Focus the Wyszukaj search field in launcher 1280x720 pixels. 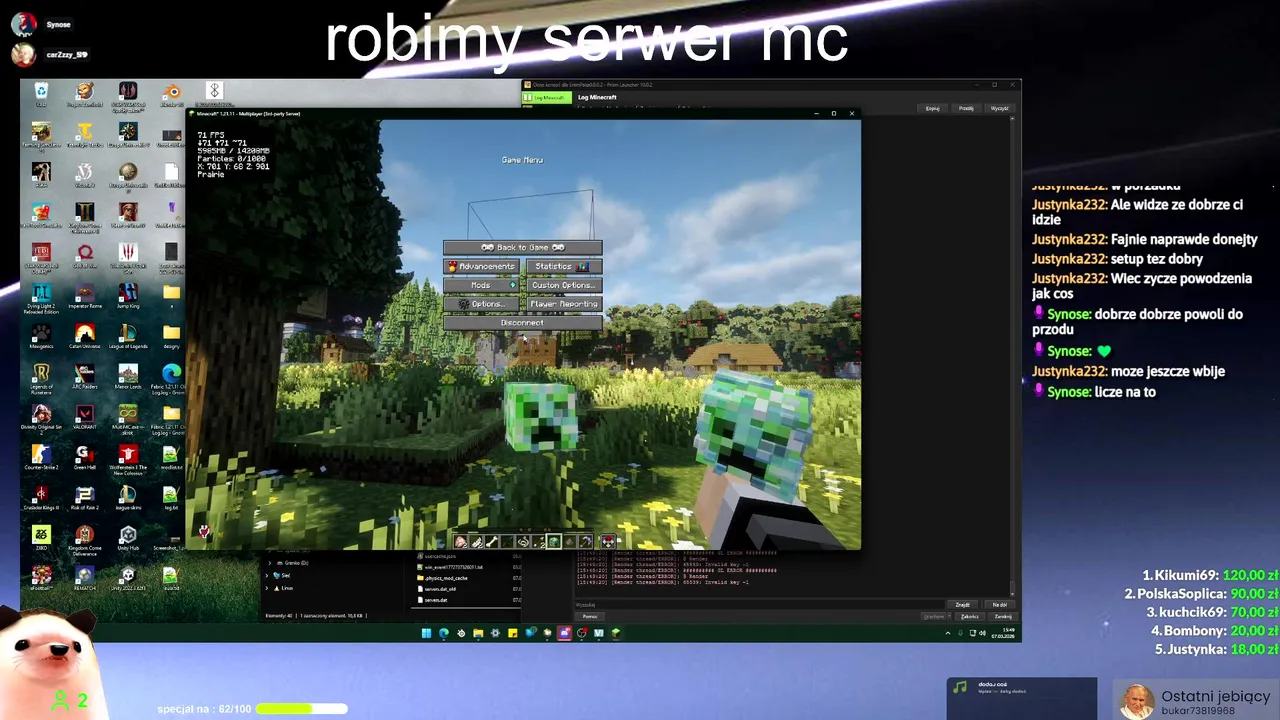point(760,604)
